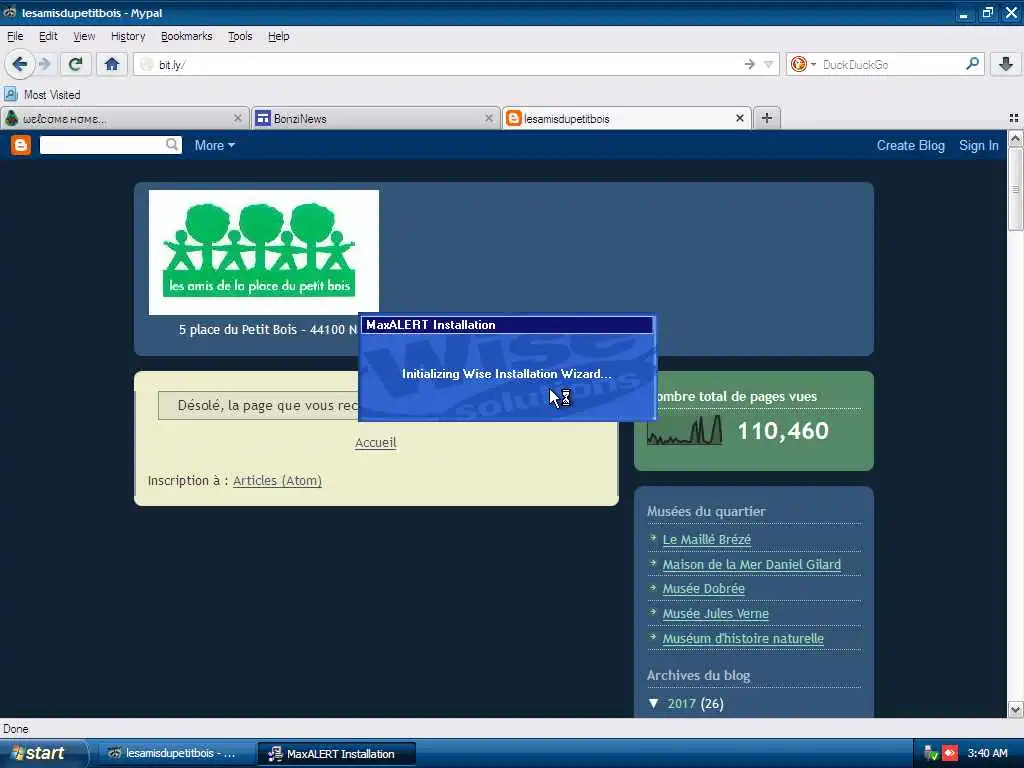Click the Mypal icon in the title bar
This screenshot has width=1024, height=768.
[10, 12]
